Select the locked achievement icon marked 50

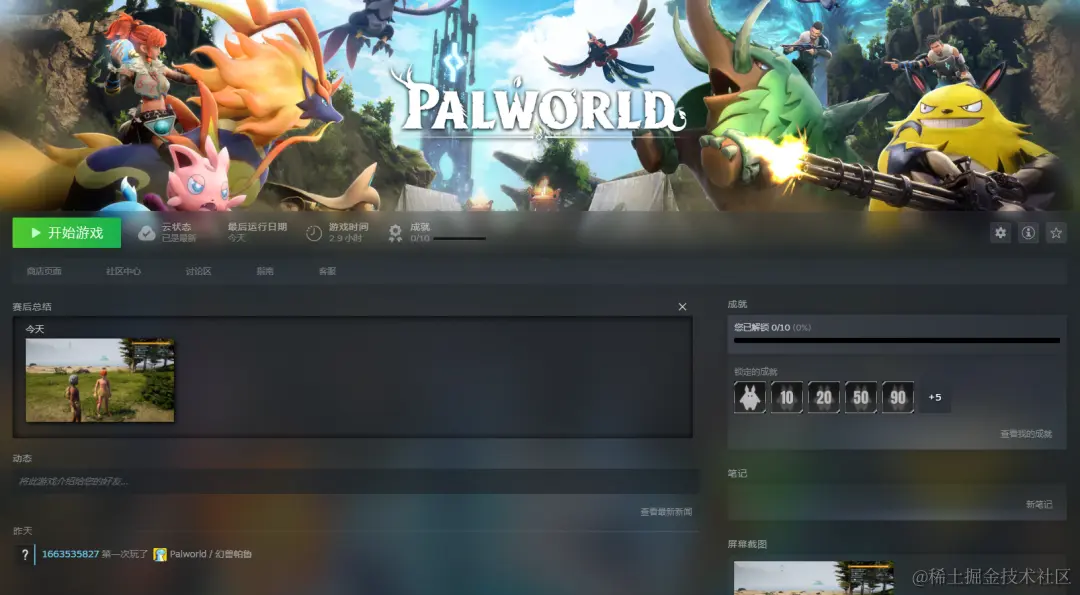[x=861, y=397]
